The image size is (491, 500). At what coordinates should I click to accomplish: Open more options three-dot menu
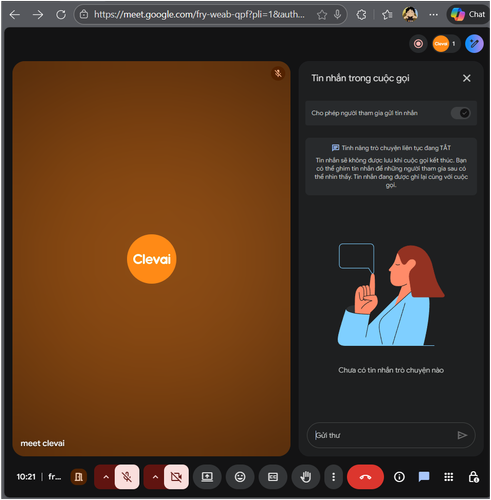[x=333, y=477]
